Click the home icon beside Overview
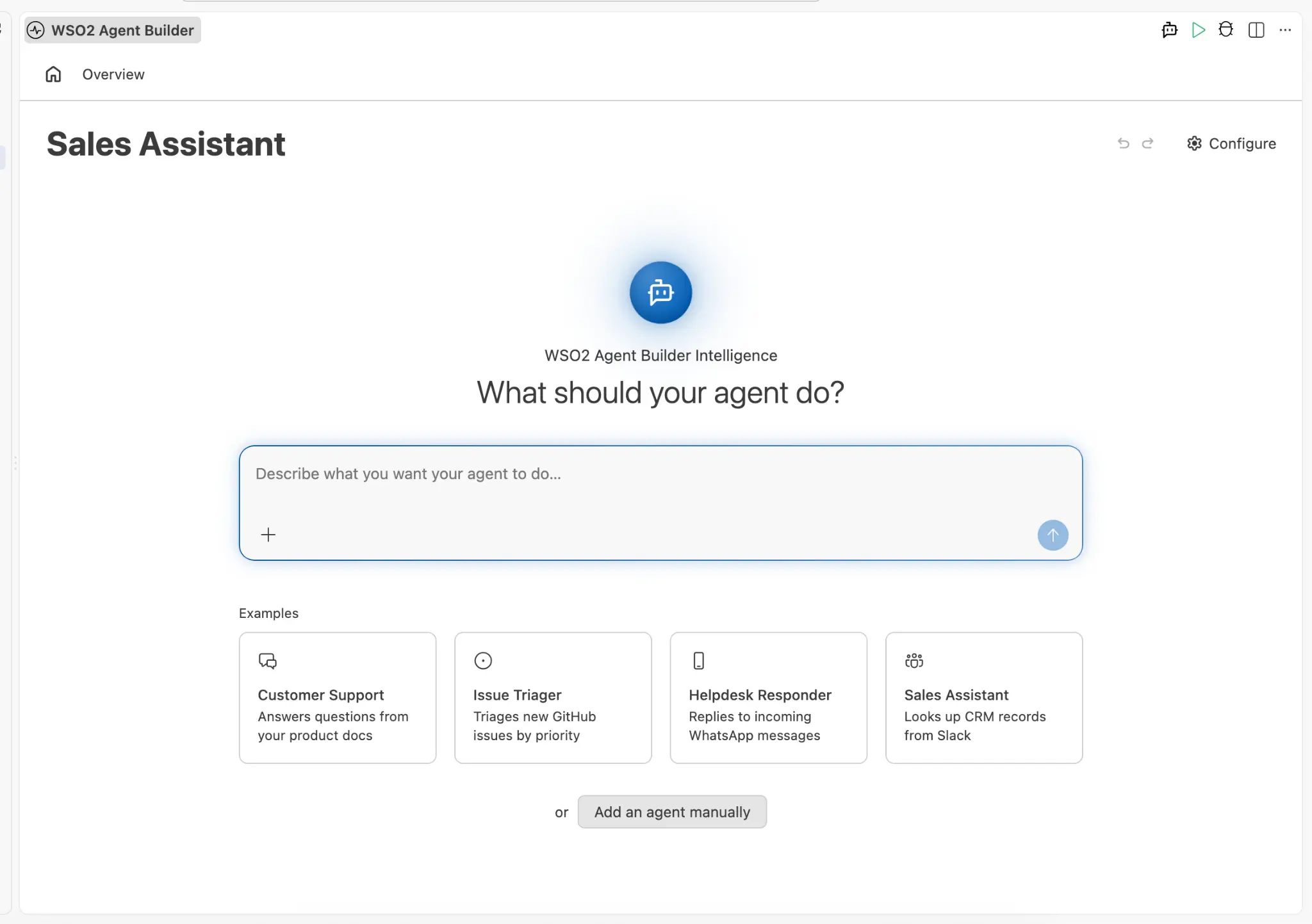 pyautogui.click(x=53, y=74)
